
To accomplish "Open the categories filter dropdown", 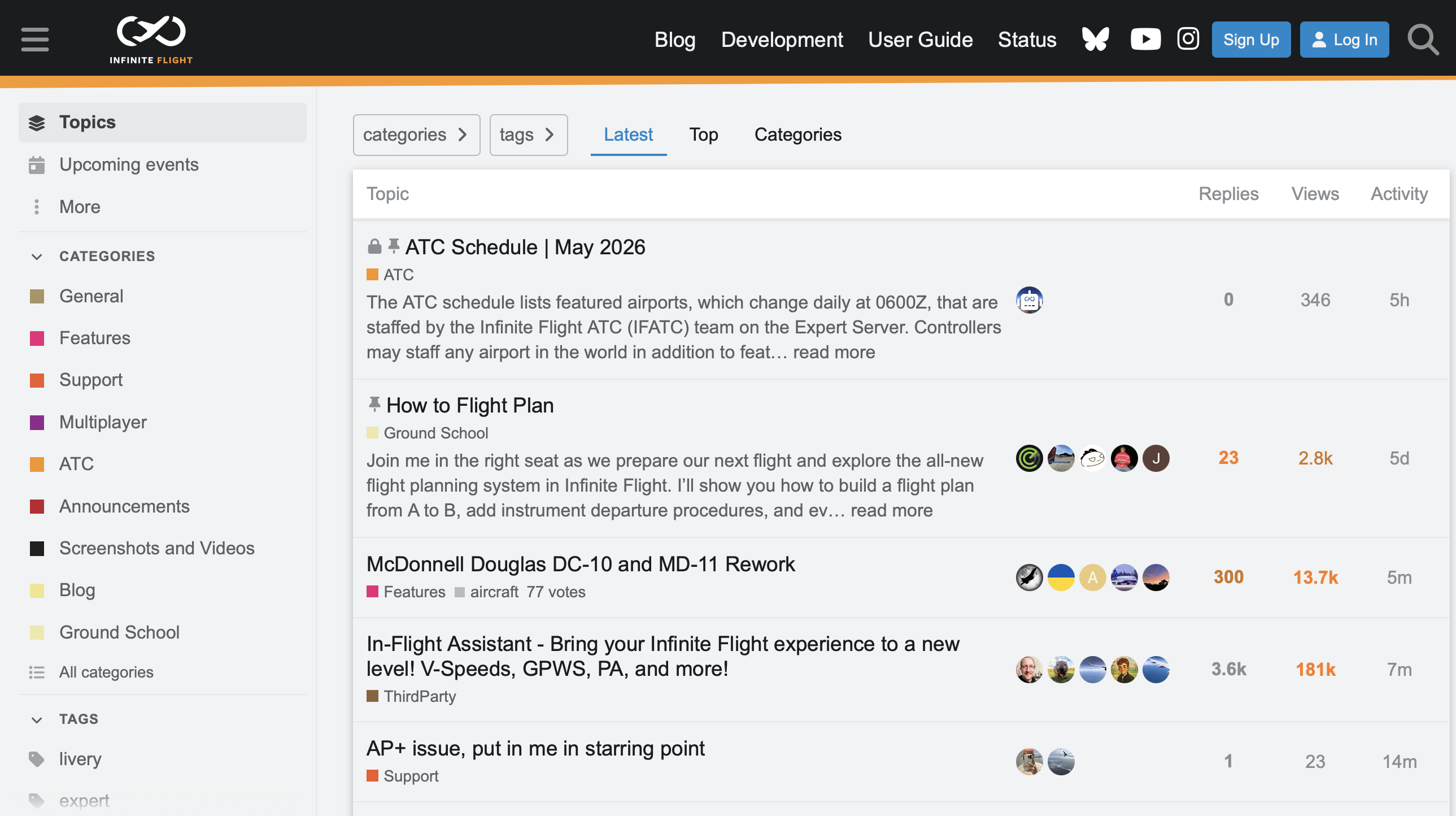I will [x=416, y=134].
